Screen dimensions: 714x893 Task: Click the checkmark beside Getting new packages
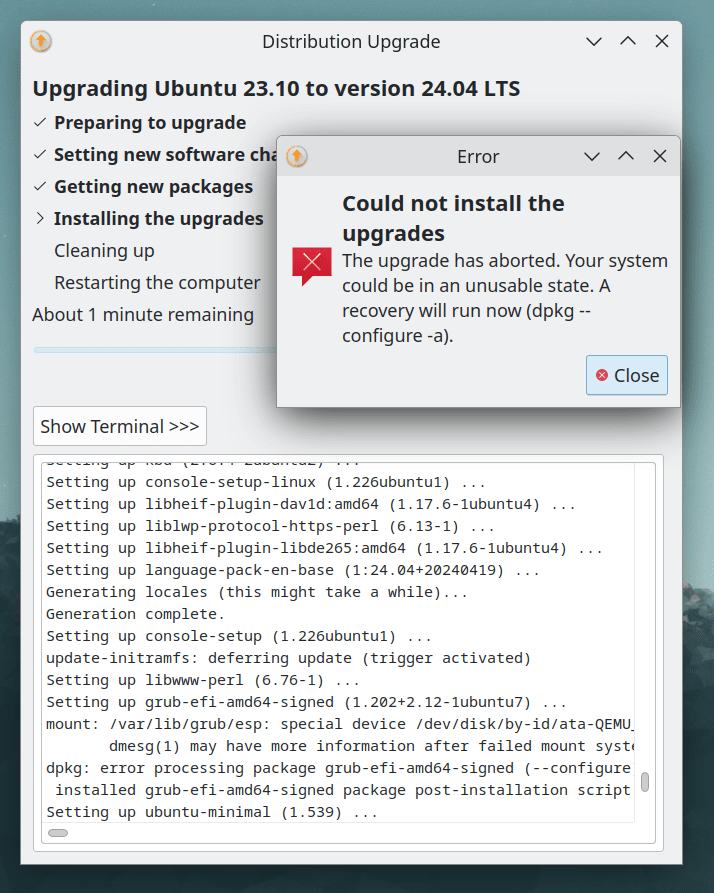[x=40, y=187]
